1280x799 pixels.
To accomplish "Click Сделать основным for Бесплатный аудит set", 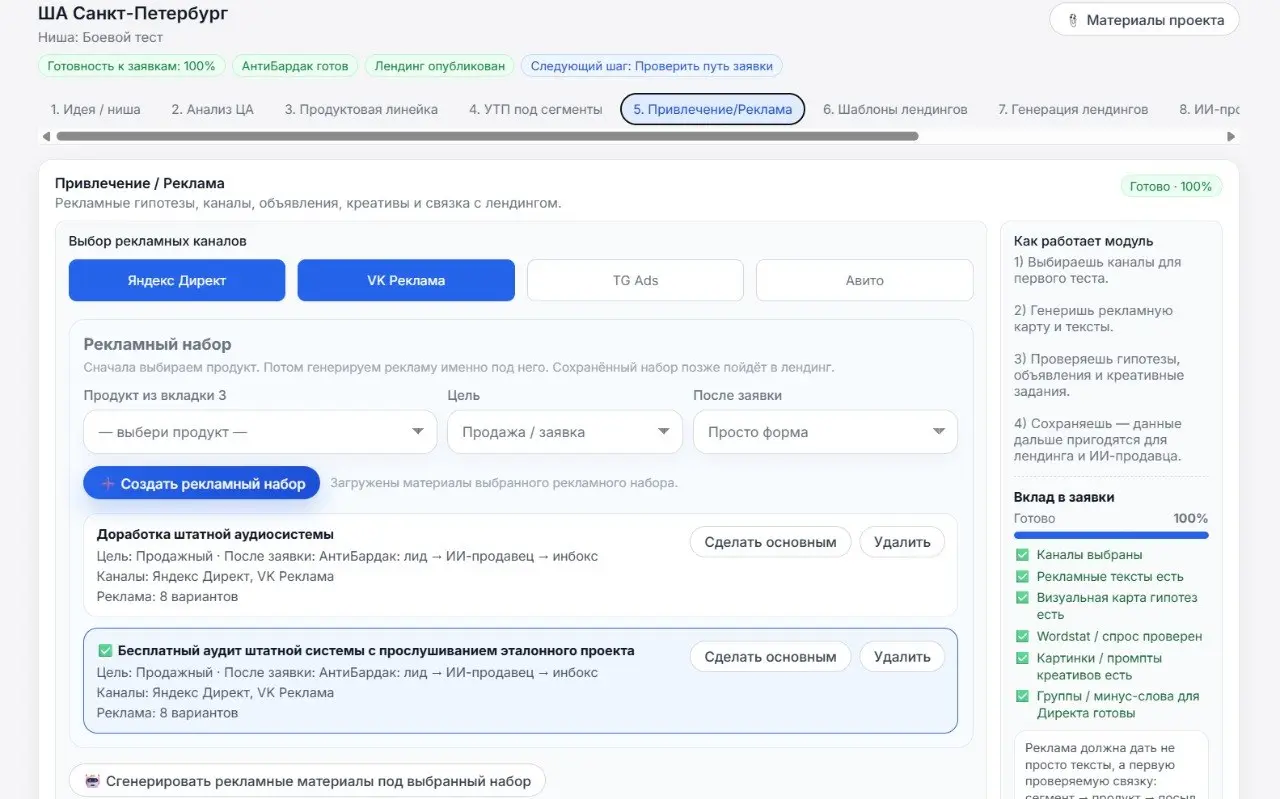I will (x=770, y=657).
